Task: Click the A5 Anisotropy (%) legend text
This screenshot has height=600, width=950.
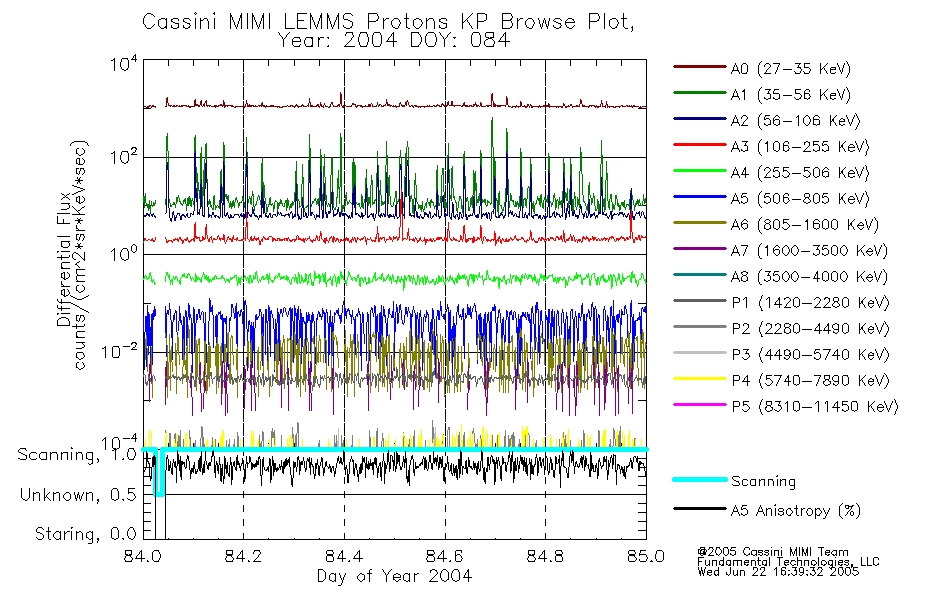Action: [x=796, y=511]
